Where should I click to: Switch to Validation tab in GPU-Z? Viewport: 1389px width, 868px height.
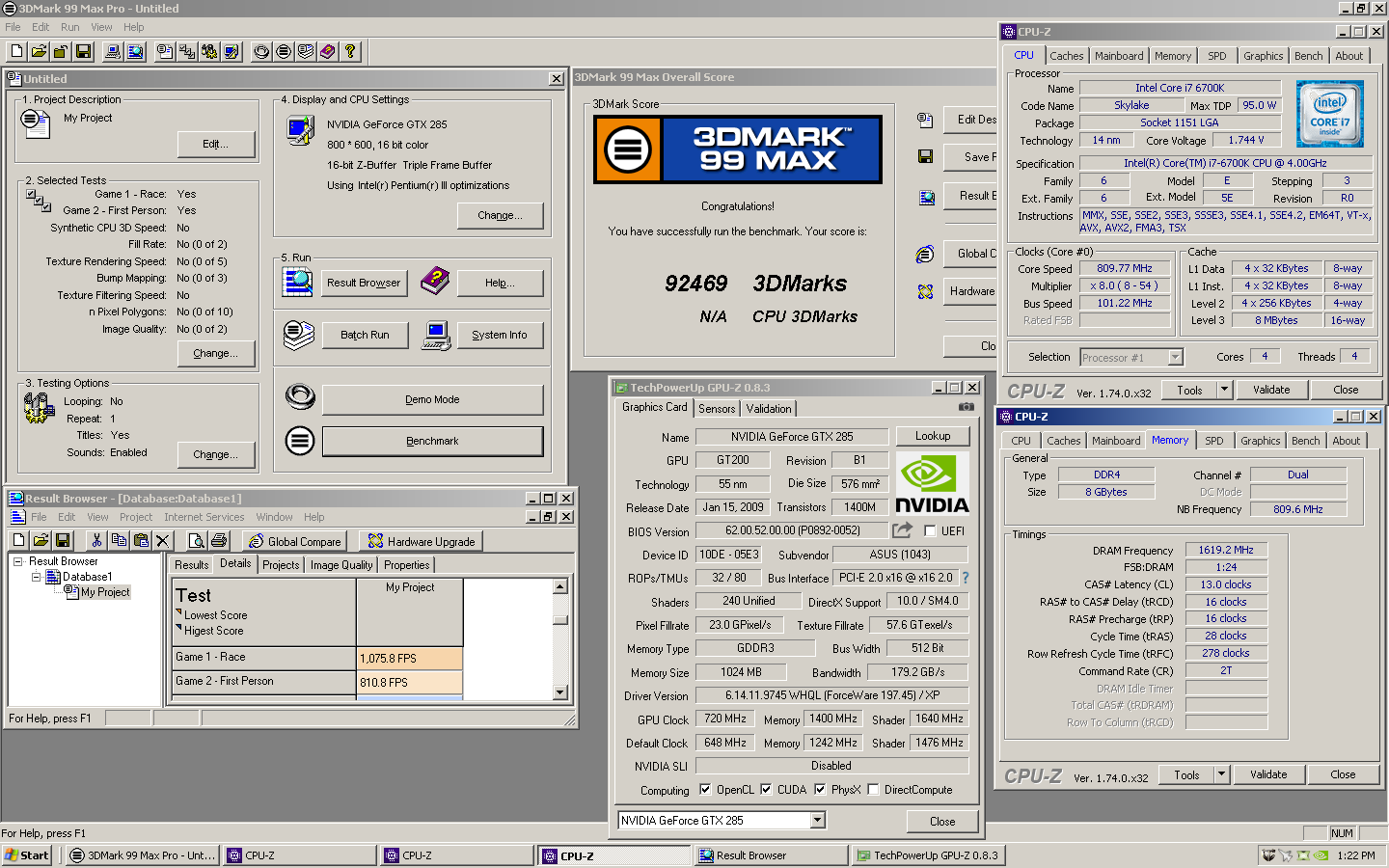[769, 409]
